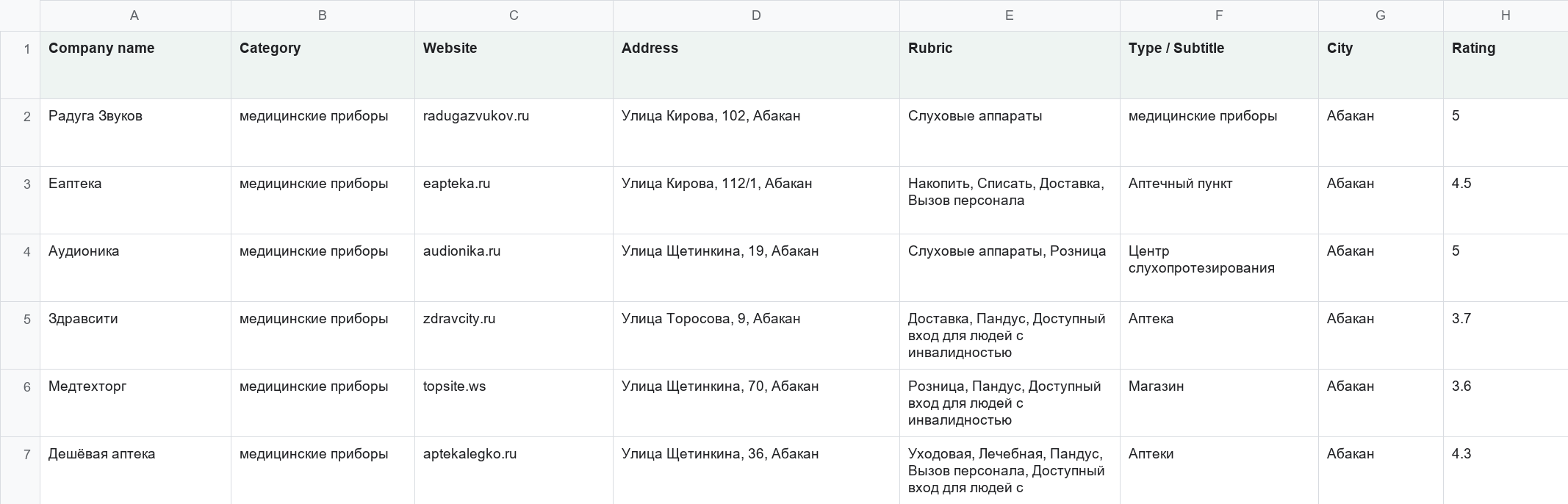Image resolution: width=1568 pixels, height=504 pixels.
Task: Click the 'Website' header cell
Action: [514, 65]
